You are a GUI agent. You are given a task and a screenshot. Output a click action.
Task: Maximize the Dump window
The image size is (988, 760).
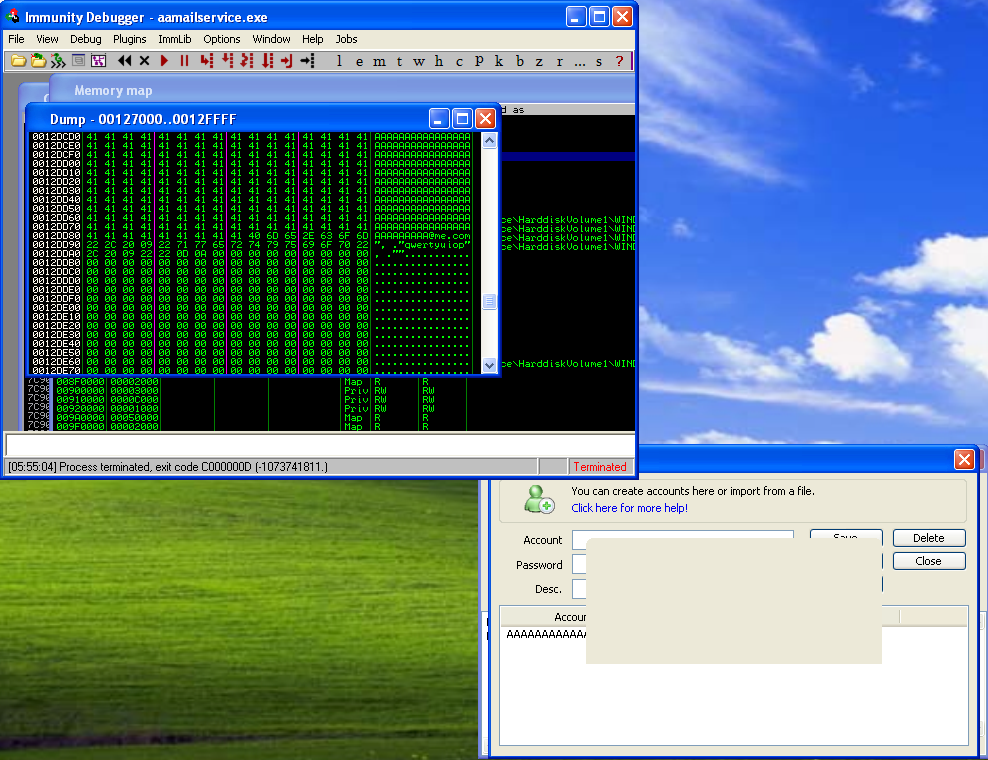[x=462, y=118]
